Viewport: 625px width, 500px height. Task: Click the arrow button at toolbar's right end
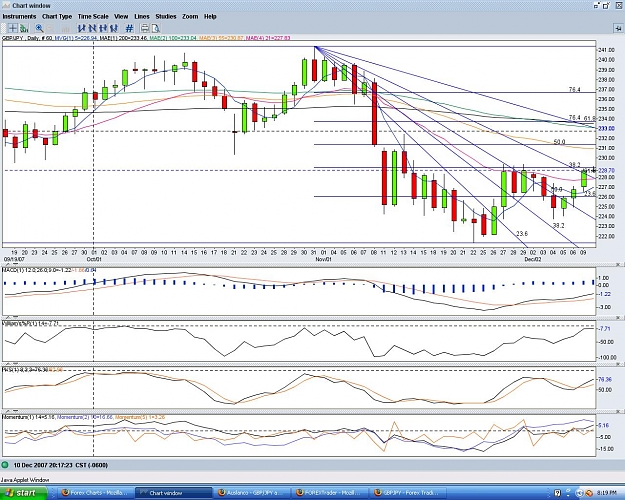(618, 28)
